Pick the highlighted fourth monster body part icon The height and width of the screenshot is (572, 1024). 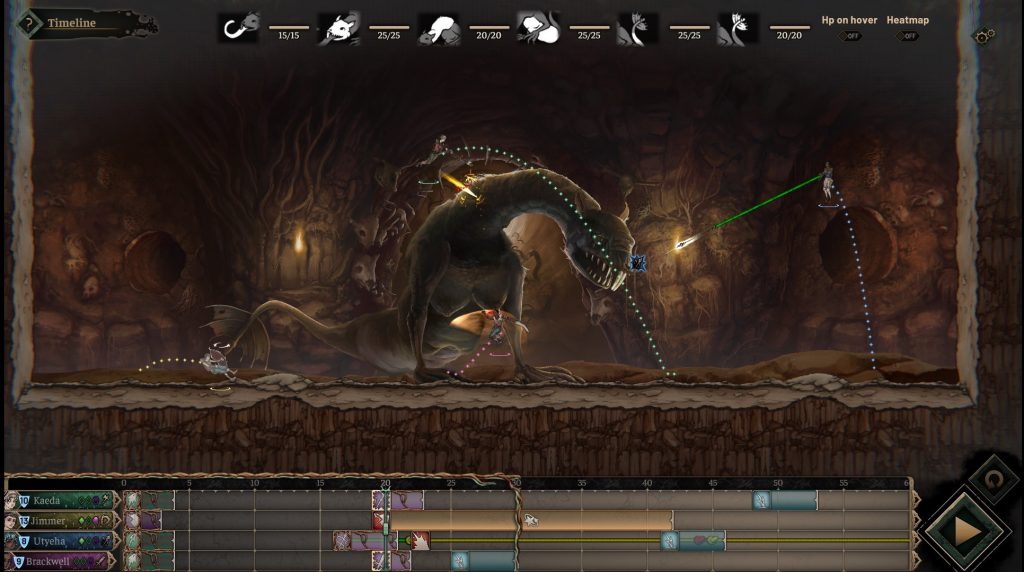point(538,27)
